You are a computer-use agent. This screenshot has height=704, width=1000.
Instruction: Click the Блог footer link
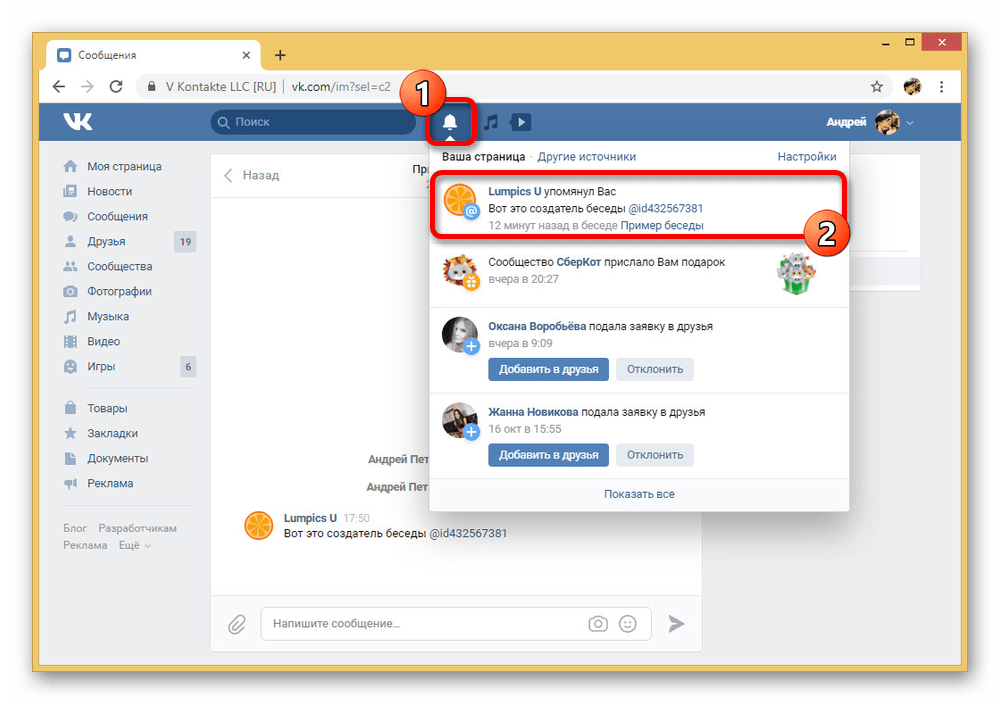pyautogui.click(x=75, y=528)
